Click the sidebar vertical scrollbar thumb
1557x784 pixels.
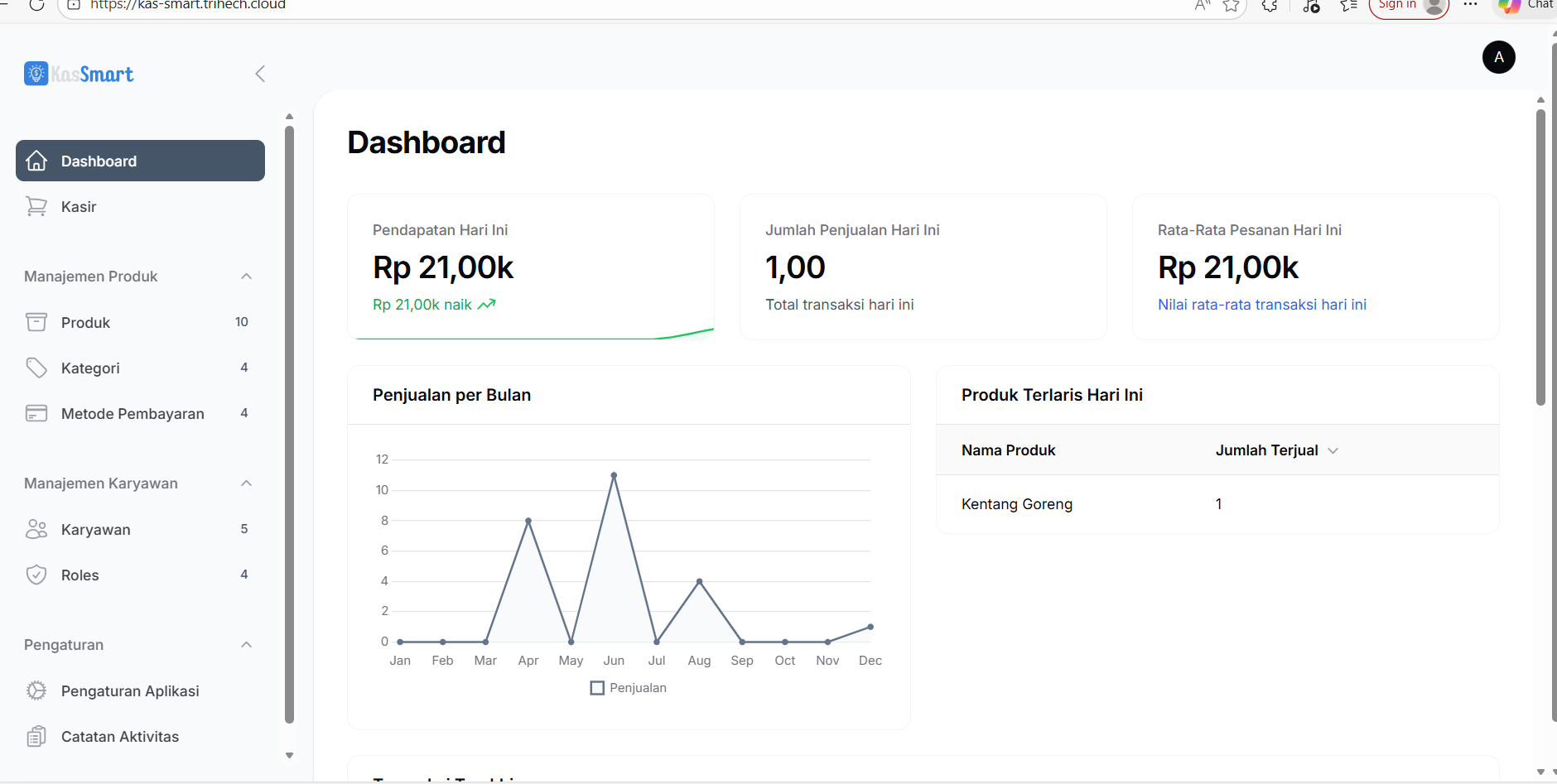289,424
